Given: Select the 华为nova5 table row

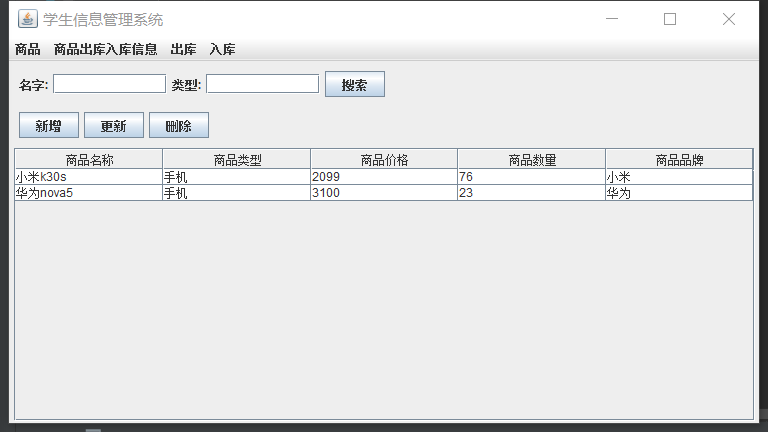Looking at the screenshot, I should (89, 193).
